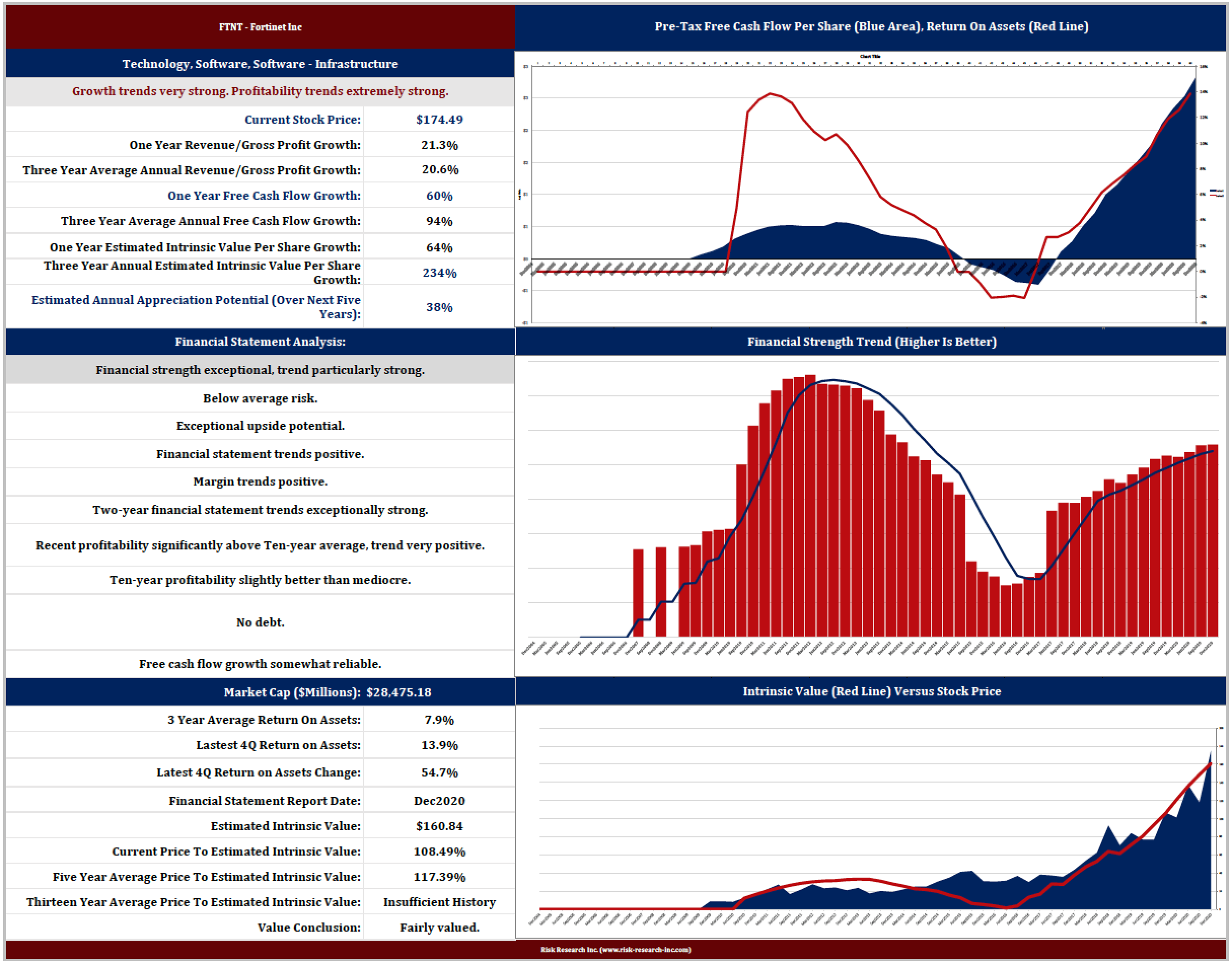Click the Below average risk line
Viewport: 1232px width, 962px height.
[260, 398]
